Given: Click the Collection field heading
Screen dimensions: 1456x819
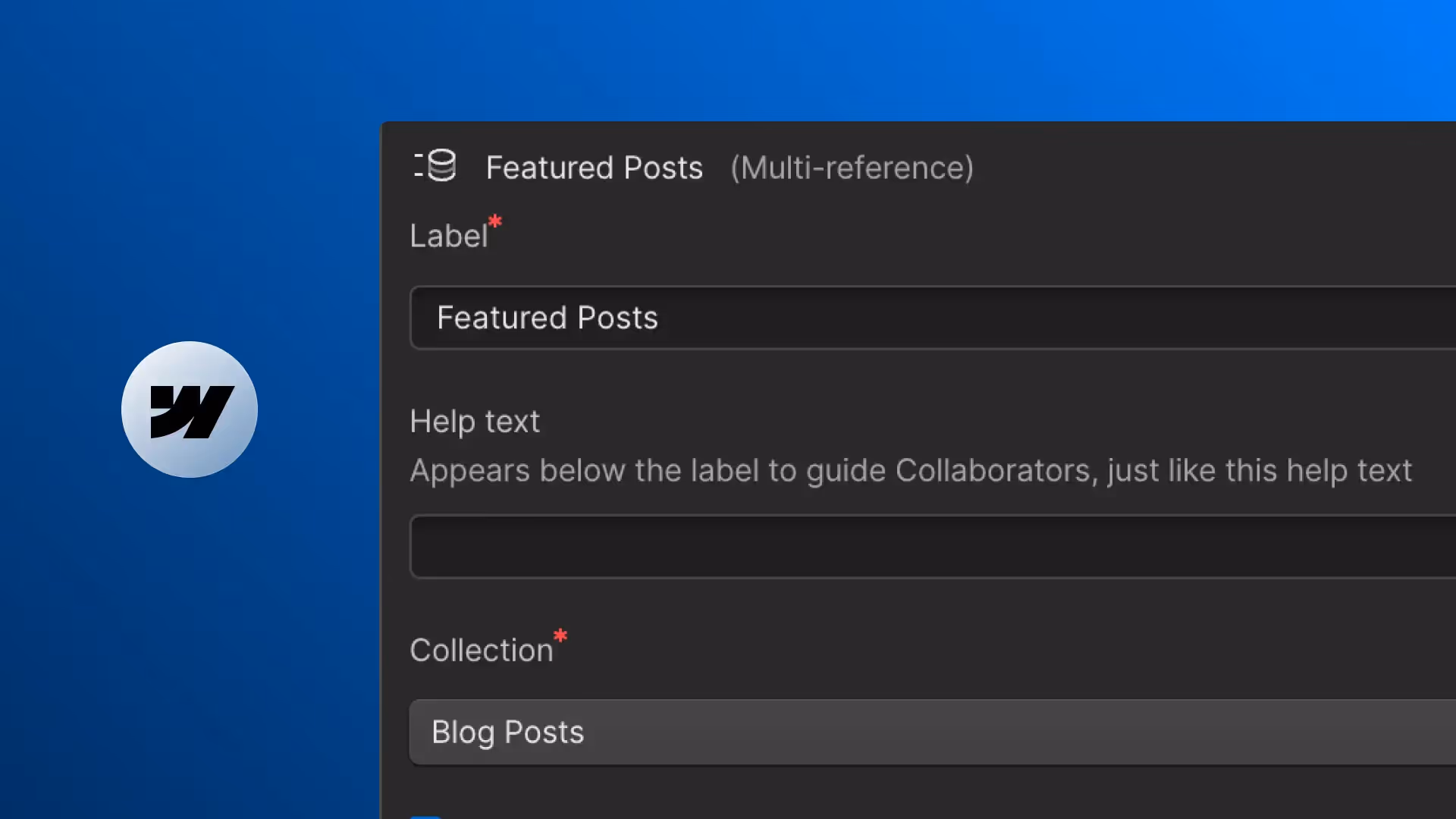Looking at the screenshot, I should click(481, 650).
